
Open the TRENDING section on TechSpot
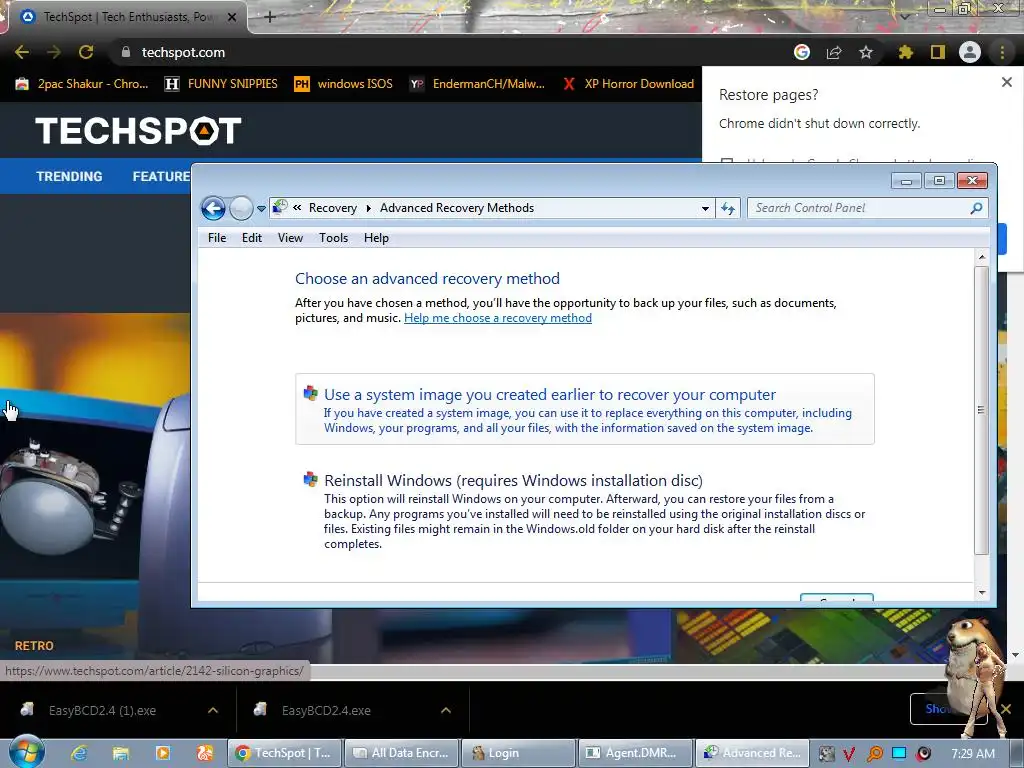click(x=69, y=176)
